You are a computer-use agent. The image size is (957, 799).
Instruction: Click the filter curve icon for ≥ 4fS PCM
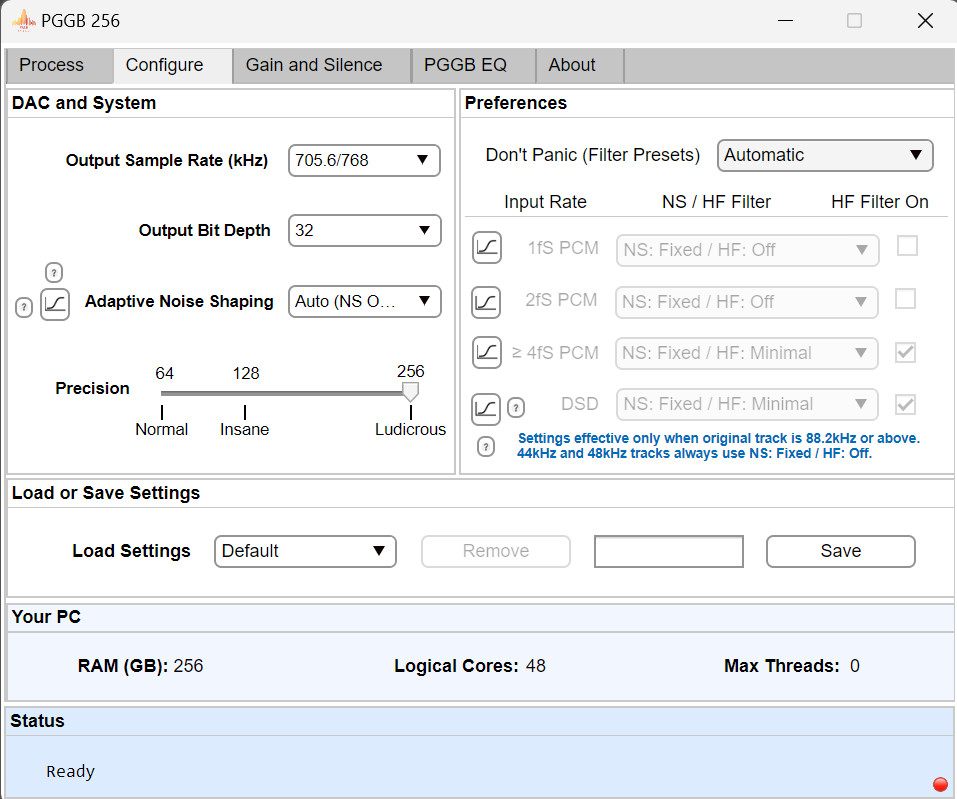[x=487, y=352]
